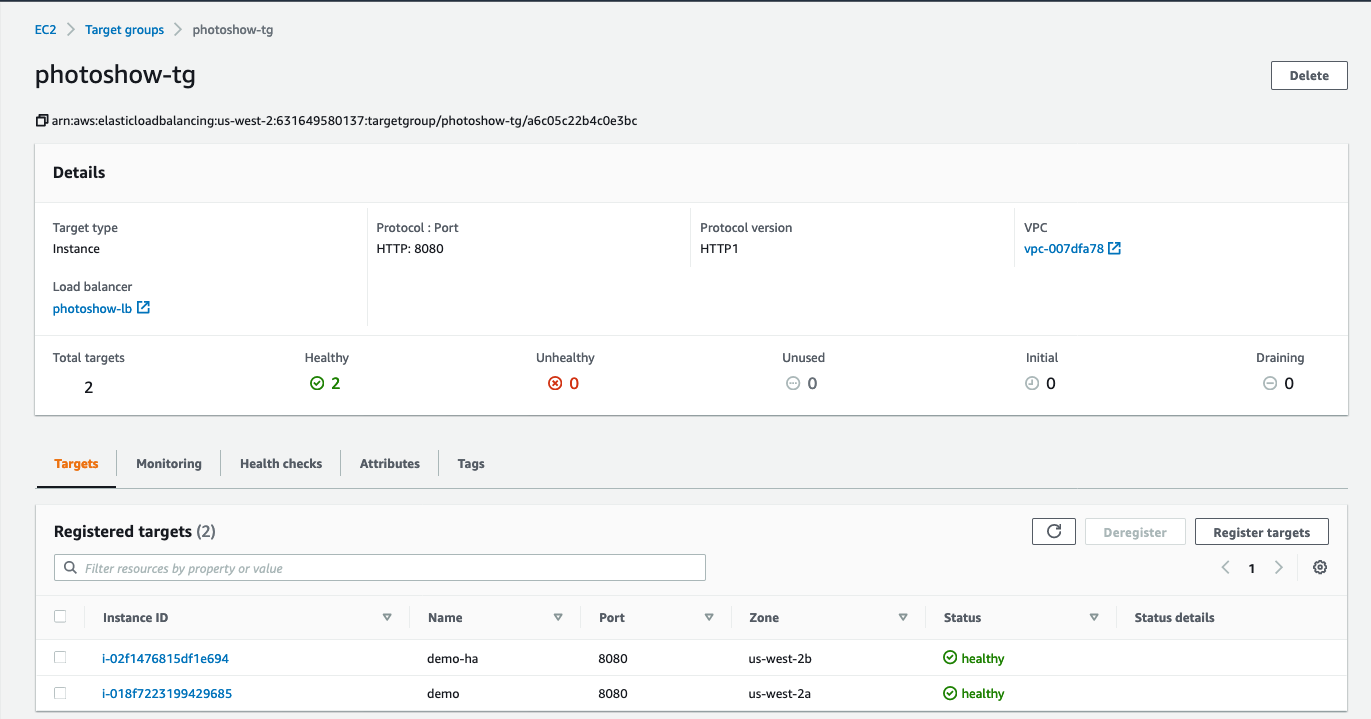Image resolution: width=1371 pixels, height=719 pixels.
Task: Select checkbox for instance i-018f7223199429685
Action: (x=60, y=693)
